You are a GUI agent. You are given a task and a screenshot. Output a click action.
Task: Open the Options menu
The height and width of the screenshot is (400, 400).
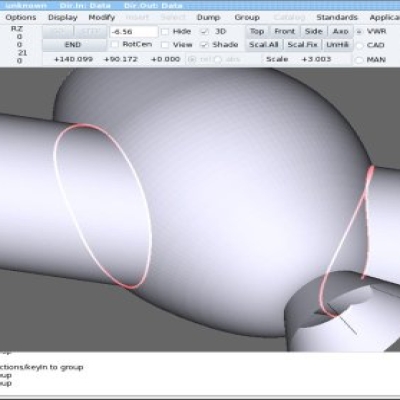[x=21, y=17]
